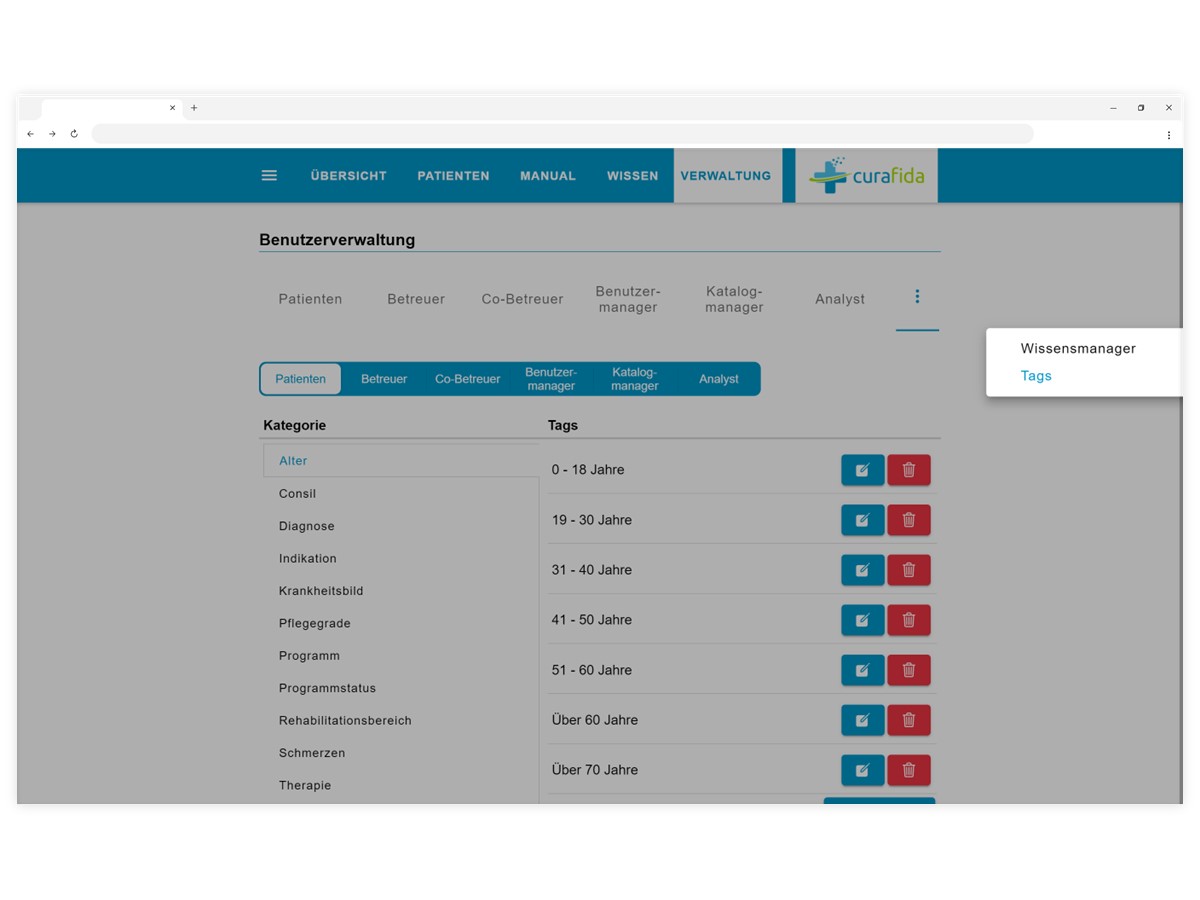The image size is (1200, 900).
Task: Open the VERWALTUNG navigation item
Action: (726, 176)
